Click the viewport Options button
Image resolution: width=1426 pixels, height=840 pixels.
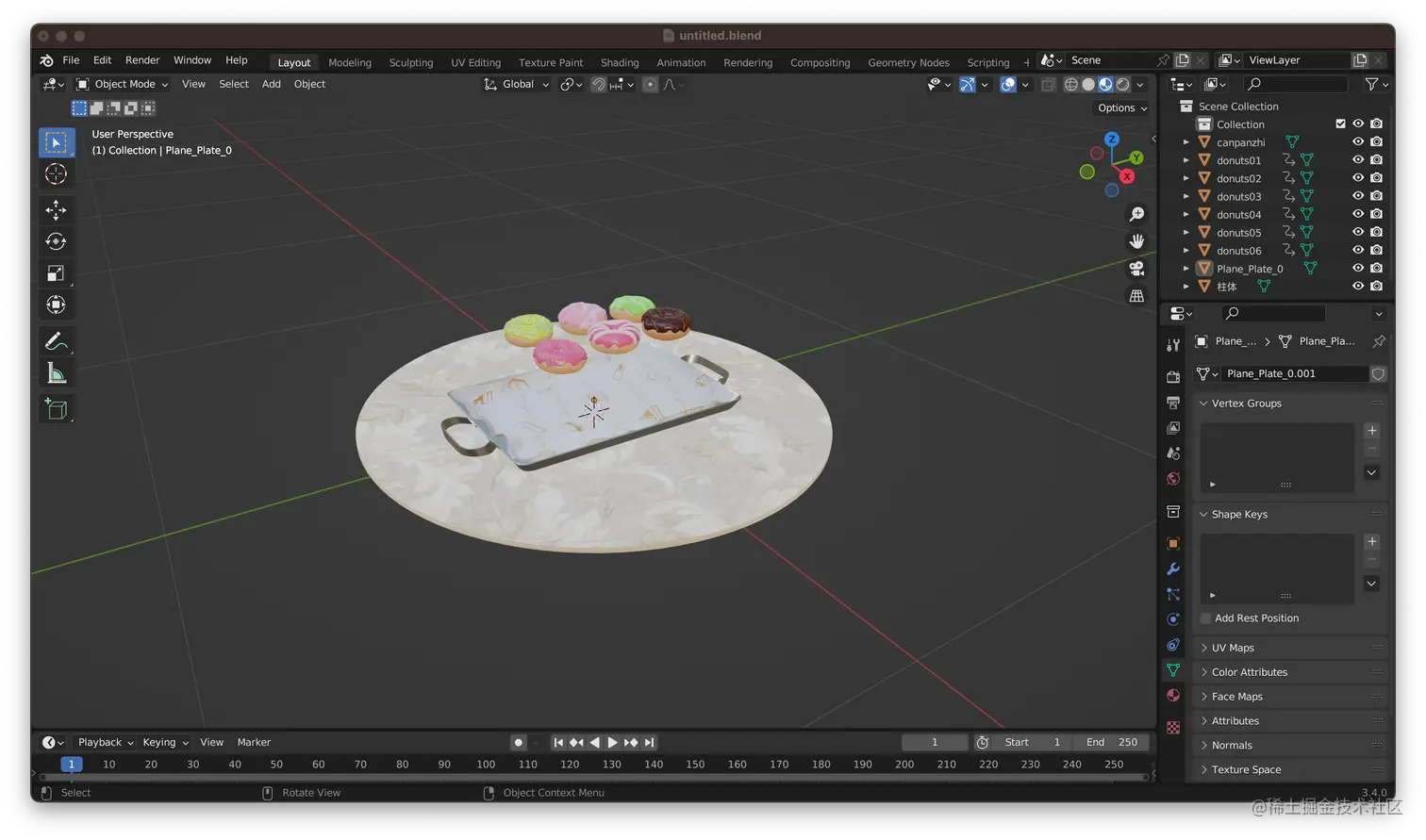click(x=1121, y=108)
